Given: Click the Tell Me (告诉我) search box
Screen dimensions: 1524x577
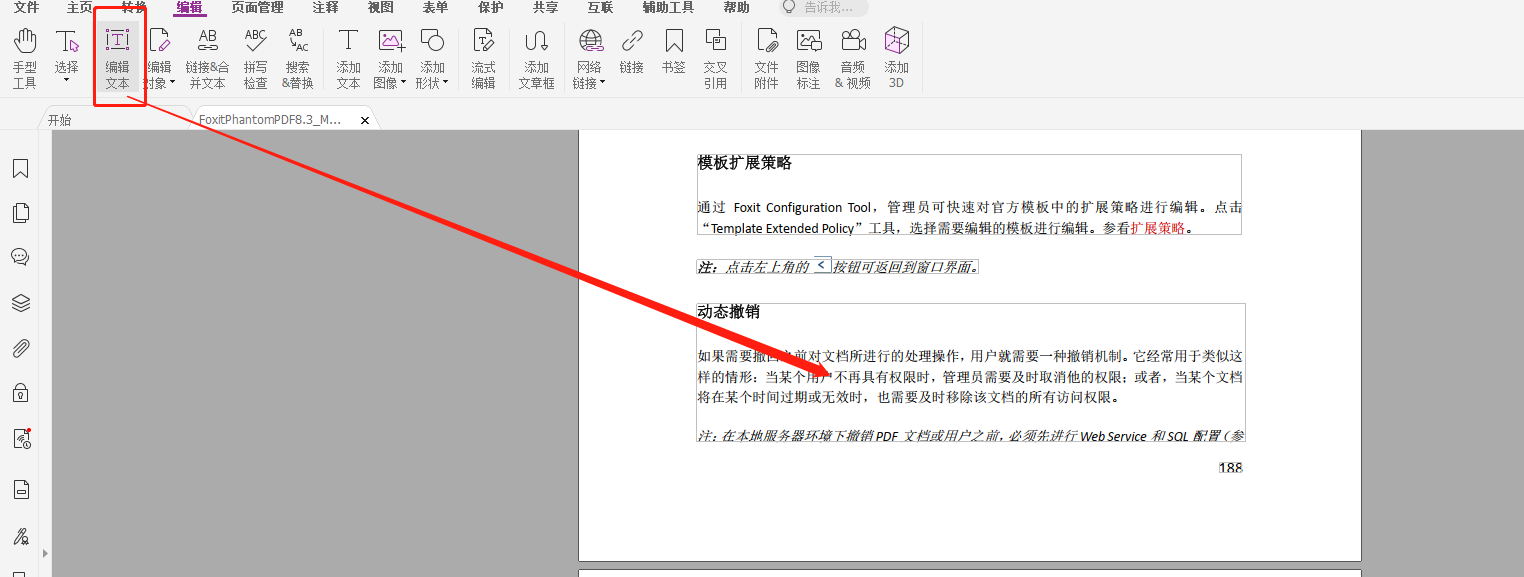Looking at the screenshot, I should pyautogui.click(x=828, y=8).
